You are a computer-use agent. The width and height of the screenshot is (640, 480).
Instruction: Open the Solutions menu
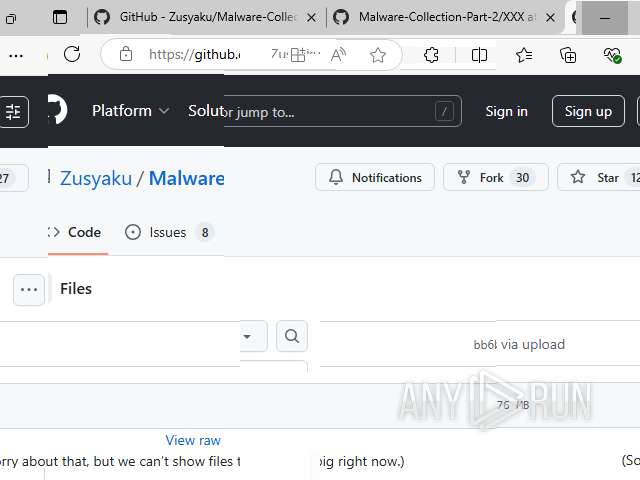206,111
